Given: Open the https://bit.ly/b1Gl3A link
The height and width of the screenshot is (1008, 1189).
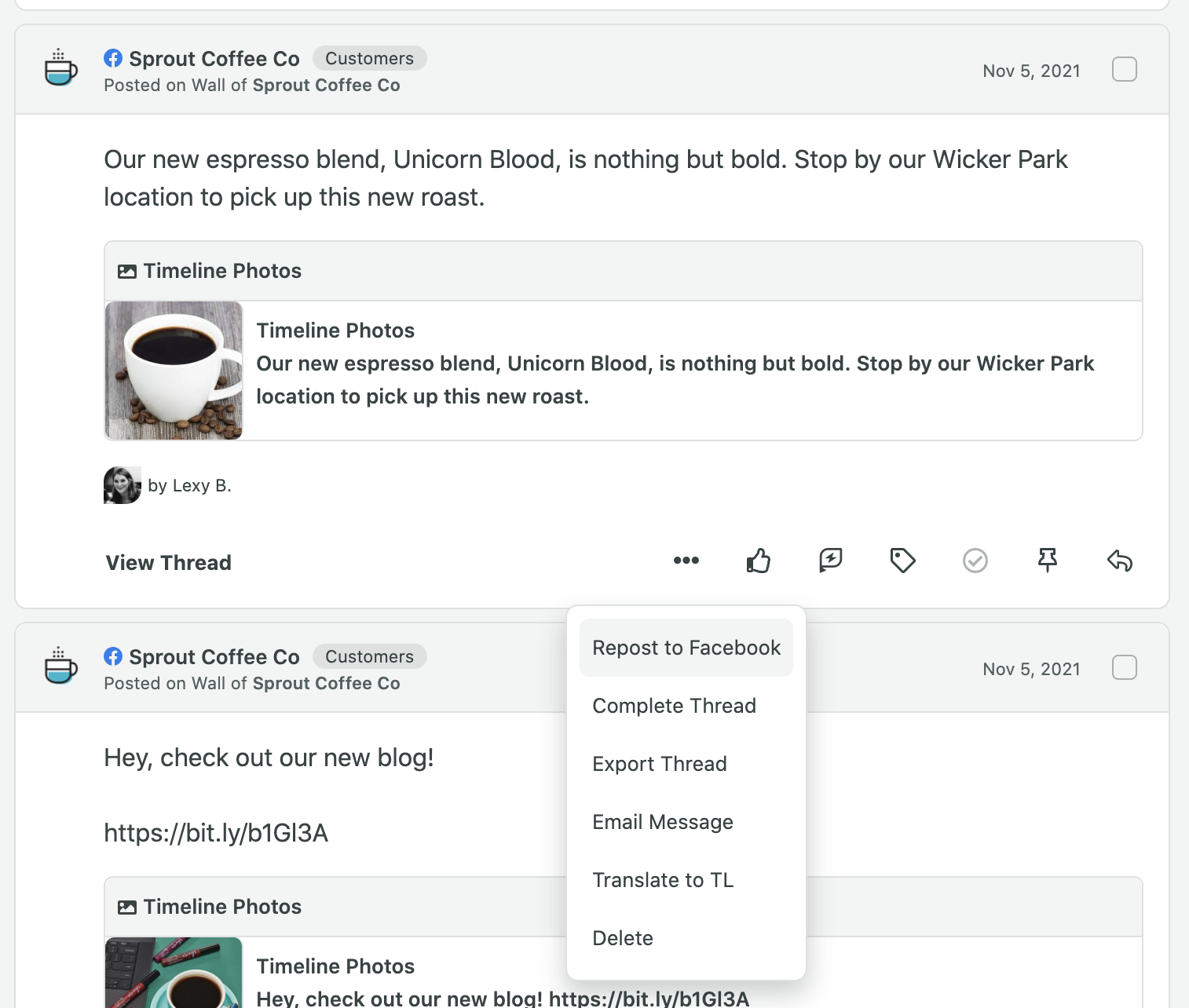Looking at the screenshot, I should click(x=216, y=833).
